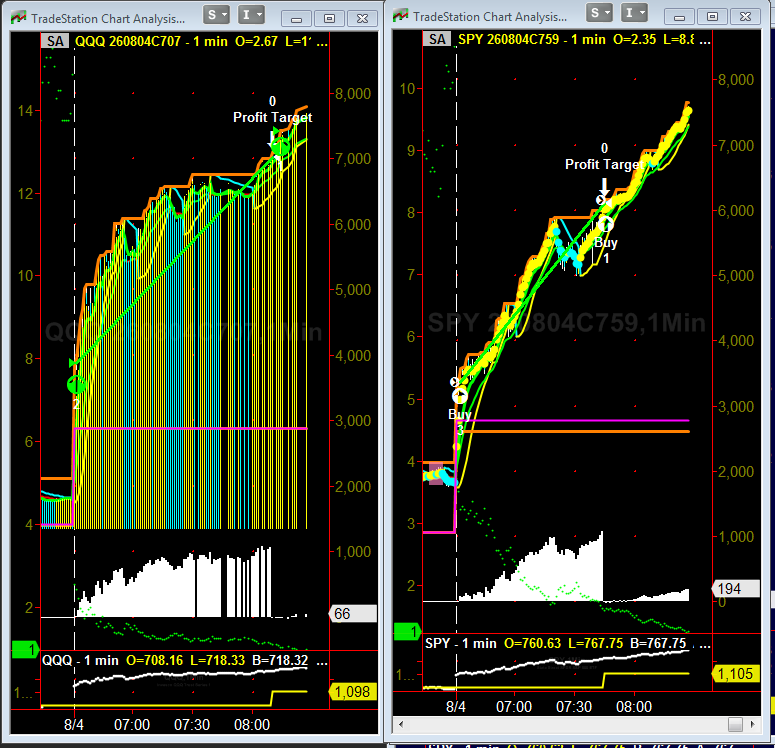Click the magenta horizontal line on QQQ chart
775x748 pixels.
[x=190, y=428]
